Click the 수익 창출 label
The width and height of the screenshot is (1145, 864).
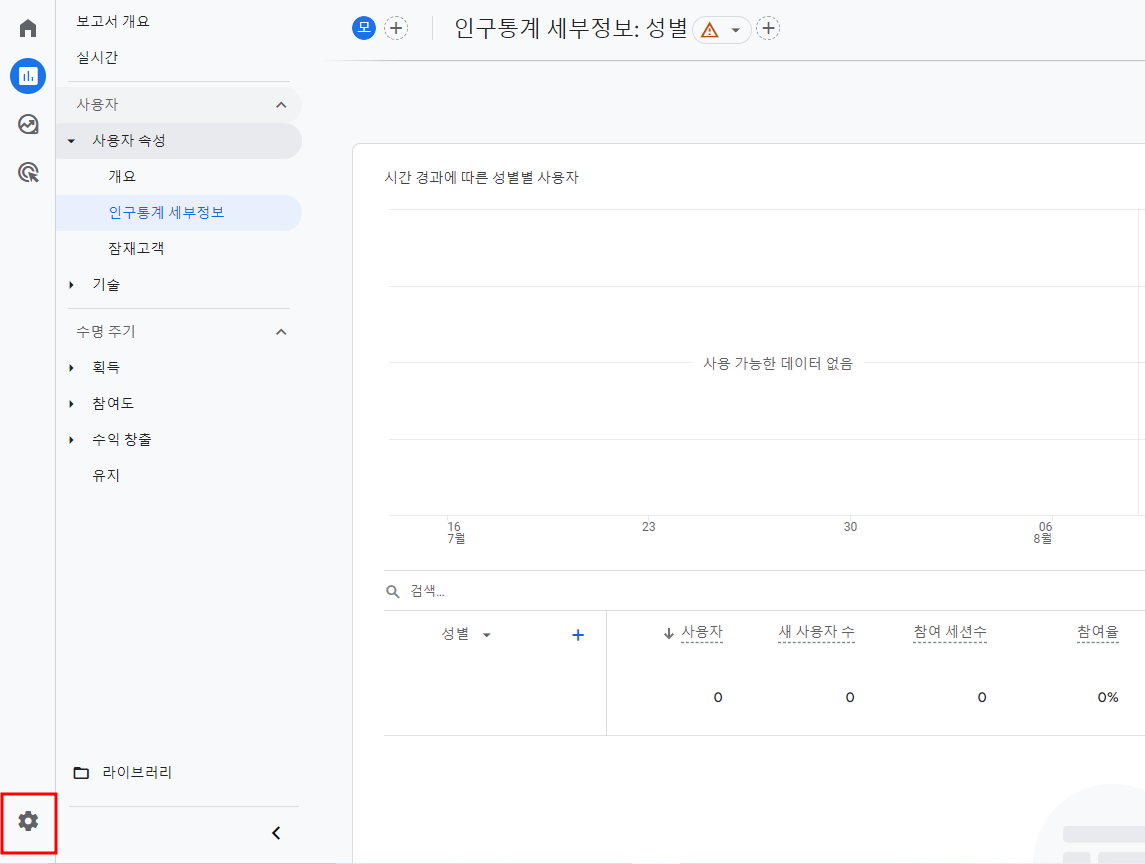(x=122, y=440)
